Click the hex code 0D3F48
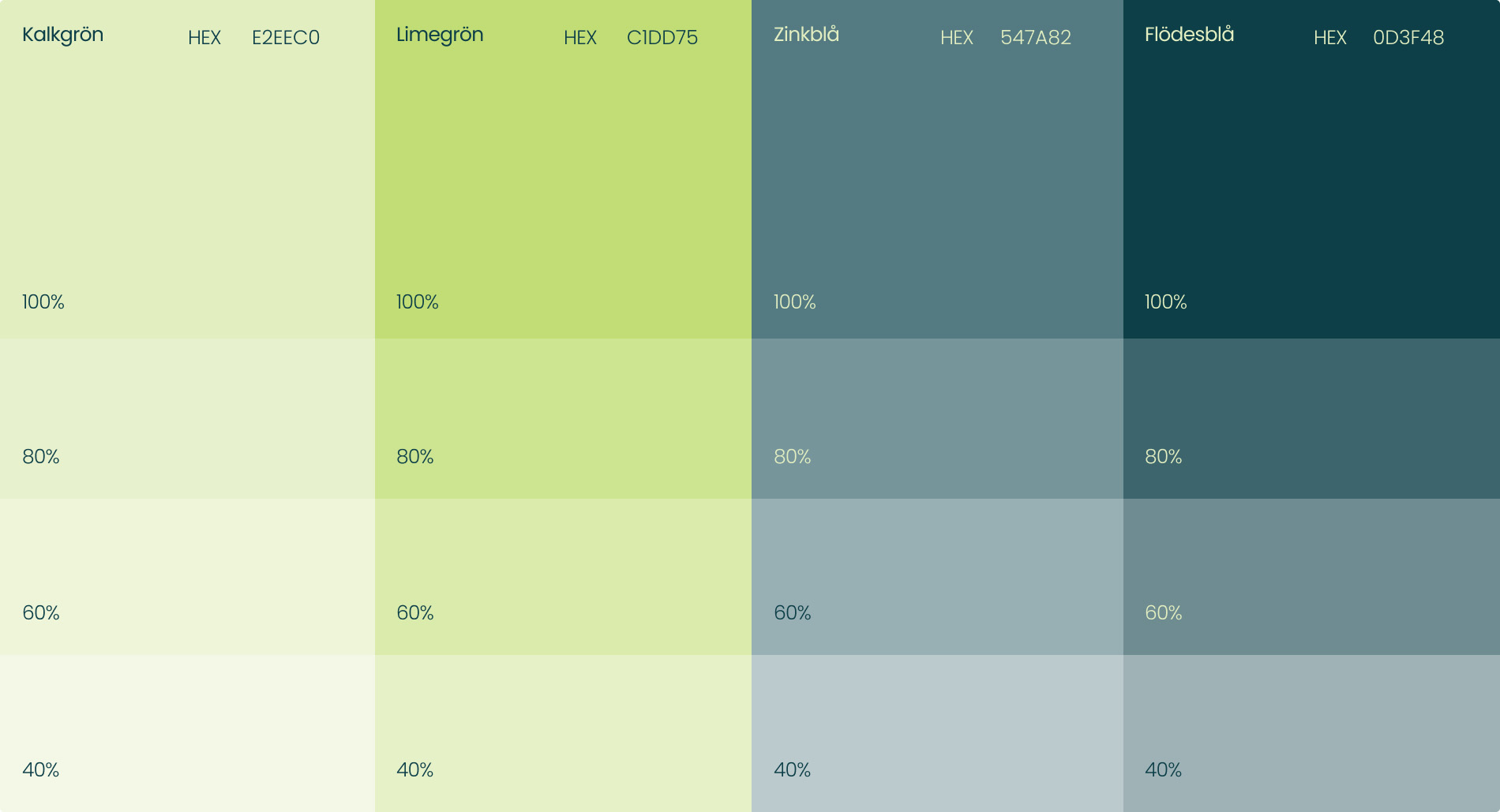Screen dimensions: 1500x812 click(1408, 38)
